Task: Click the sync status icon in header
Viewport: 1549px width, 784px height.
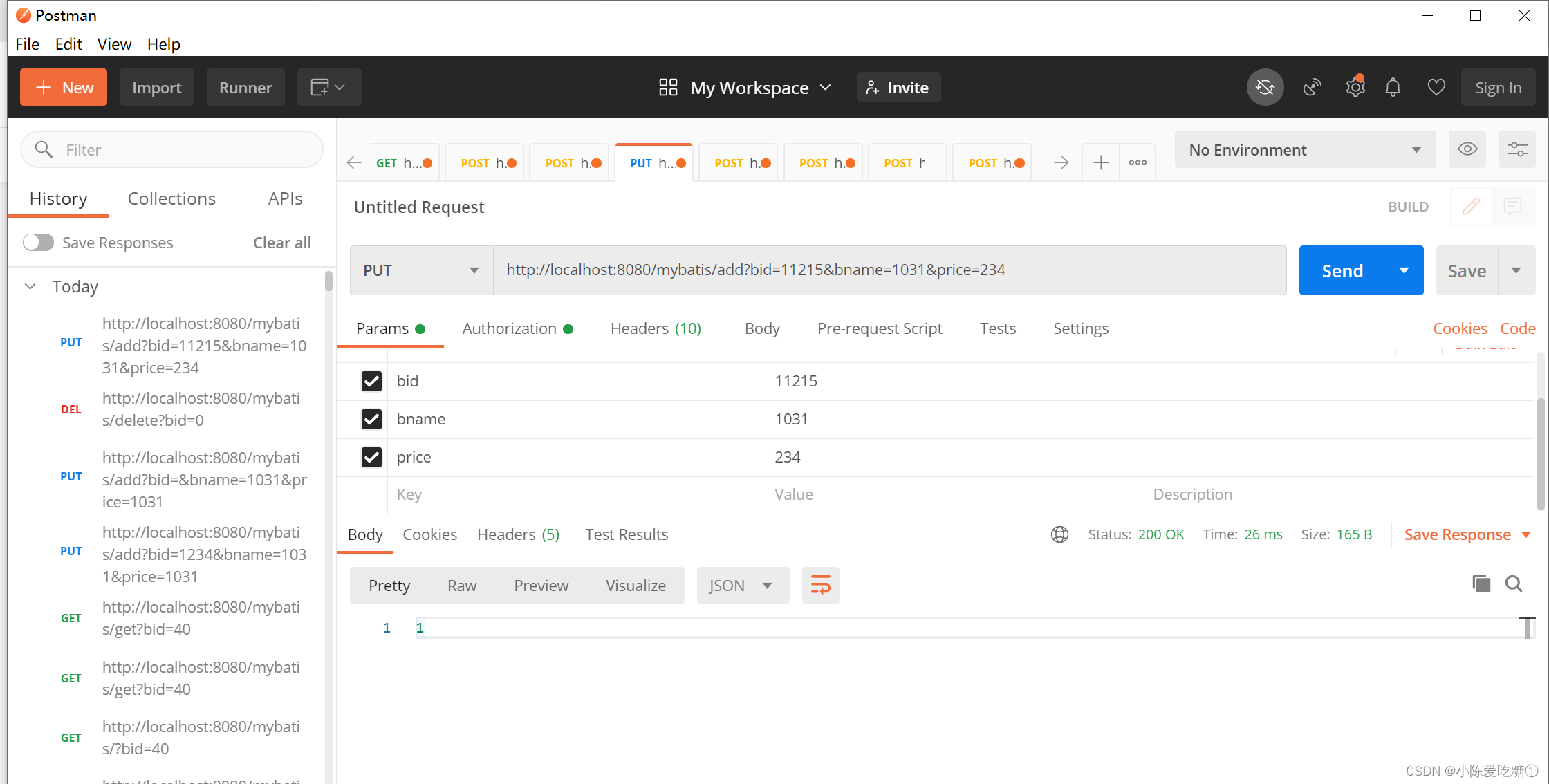Action: point(1265,88)
